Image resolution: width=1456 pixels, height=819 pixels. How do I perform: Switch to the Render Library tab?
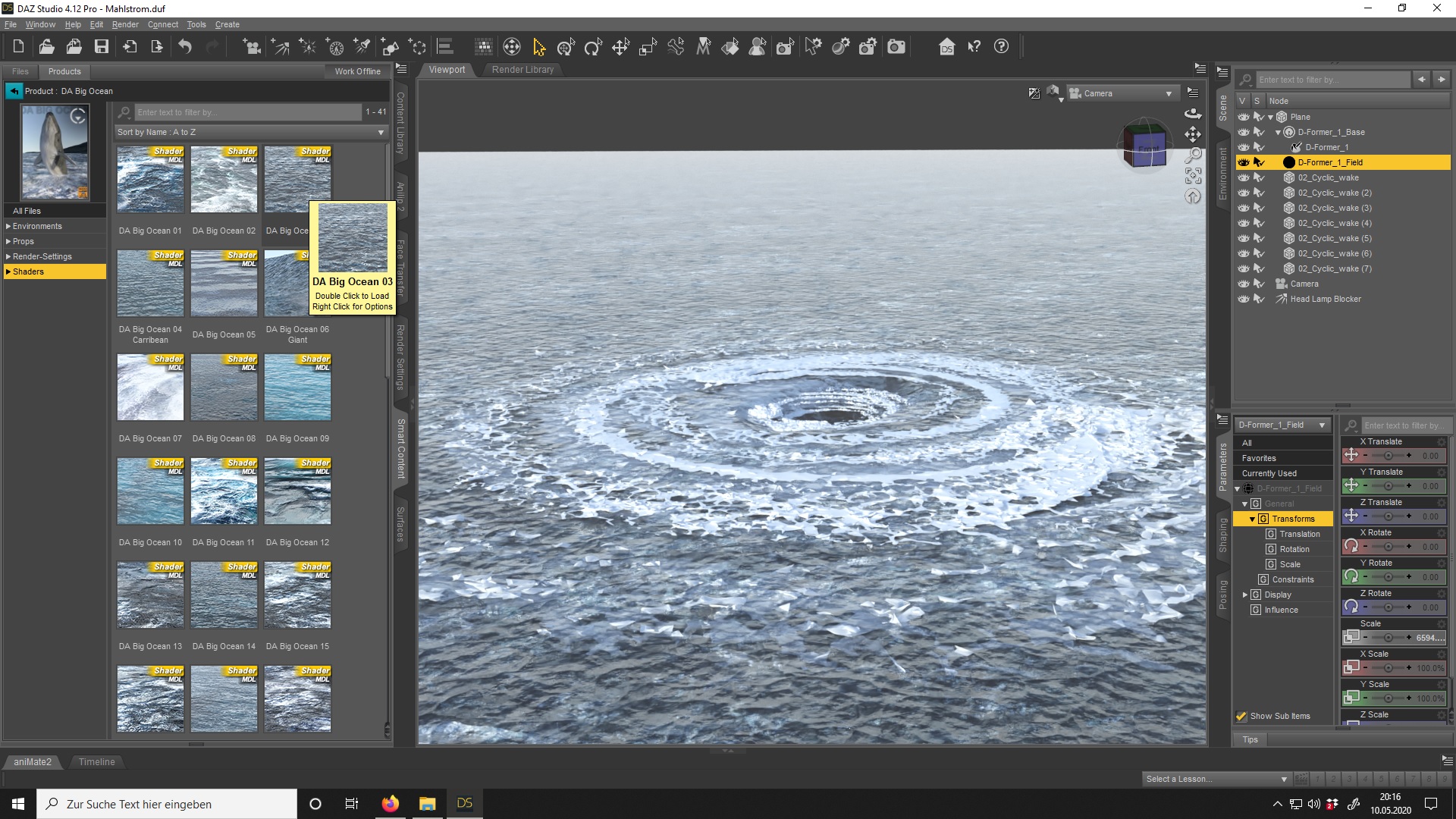[x=522, y=70]
